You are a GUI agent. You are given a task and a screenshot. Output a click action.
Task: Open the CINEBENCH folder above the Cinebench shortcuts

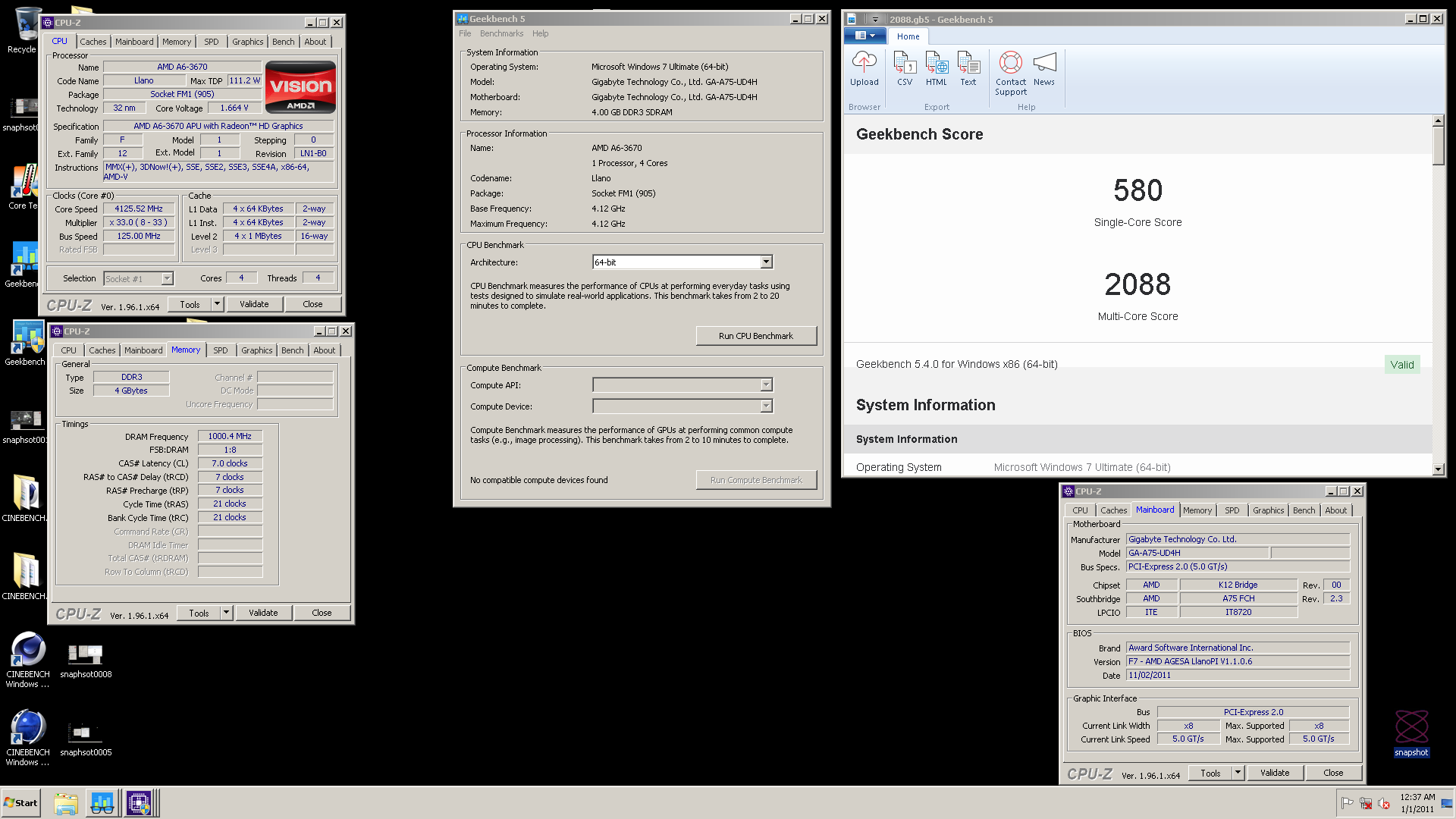click(25, 576)
